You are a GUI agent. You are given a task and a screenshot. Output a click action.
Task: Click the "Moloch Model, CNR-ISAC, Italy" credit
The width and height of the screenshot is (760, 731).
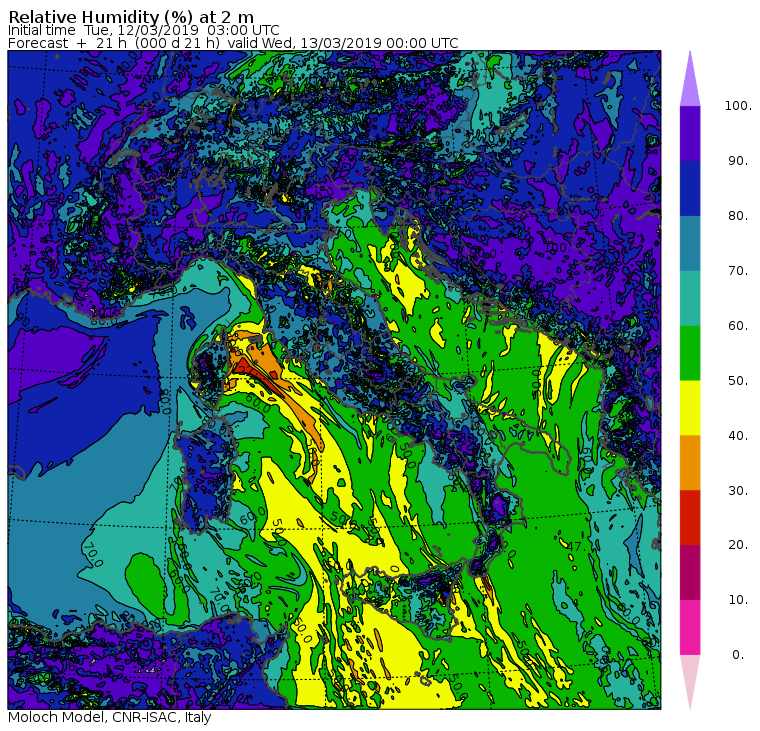(x=110, y=717)
